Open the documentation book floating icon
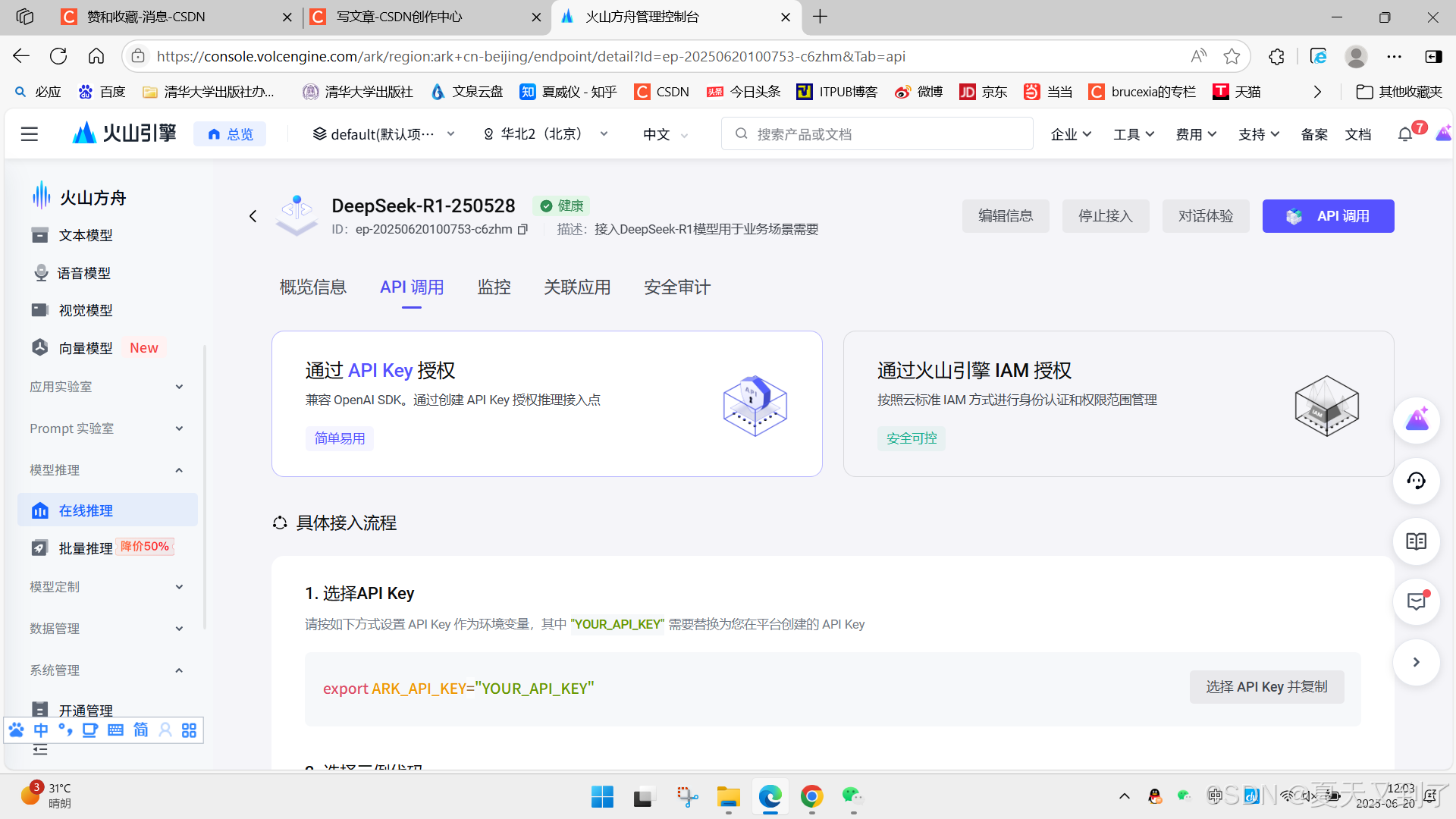The width and height of the screenshot is (1456, 819). 1416,541
